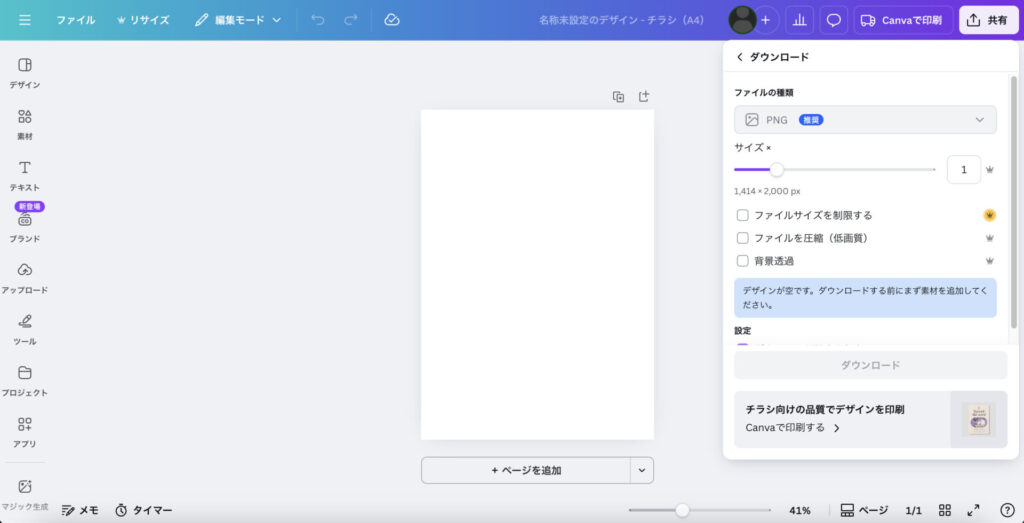1024x523 pixels.
Task: Open the analytics bar chart icon
Action: coord(799,20)
